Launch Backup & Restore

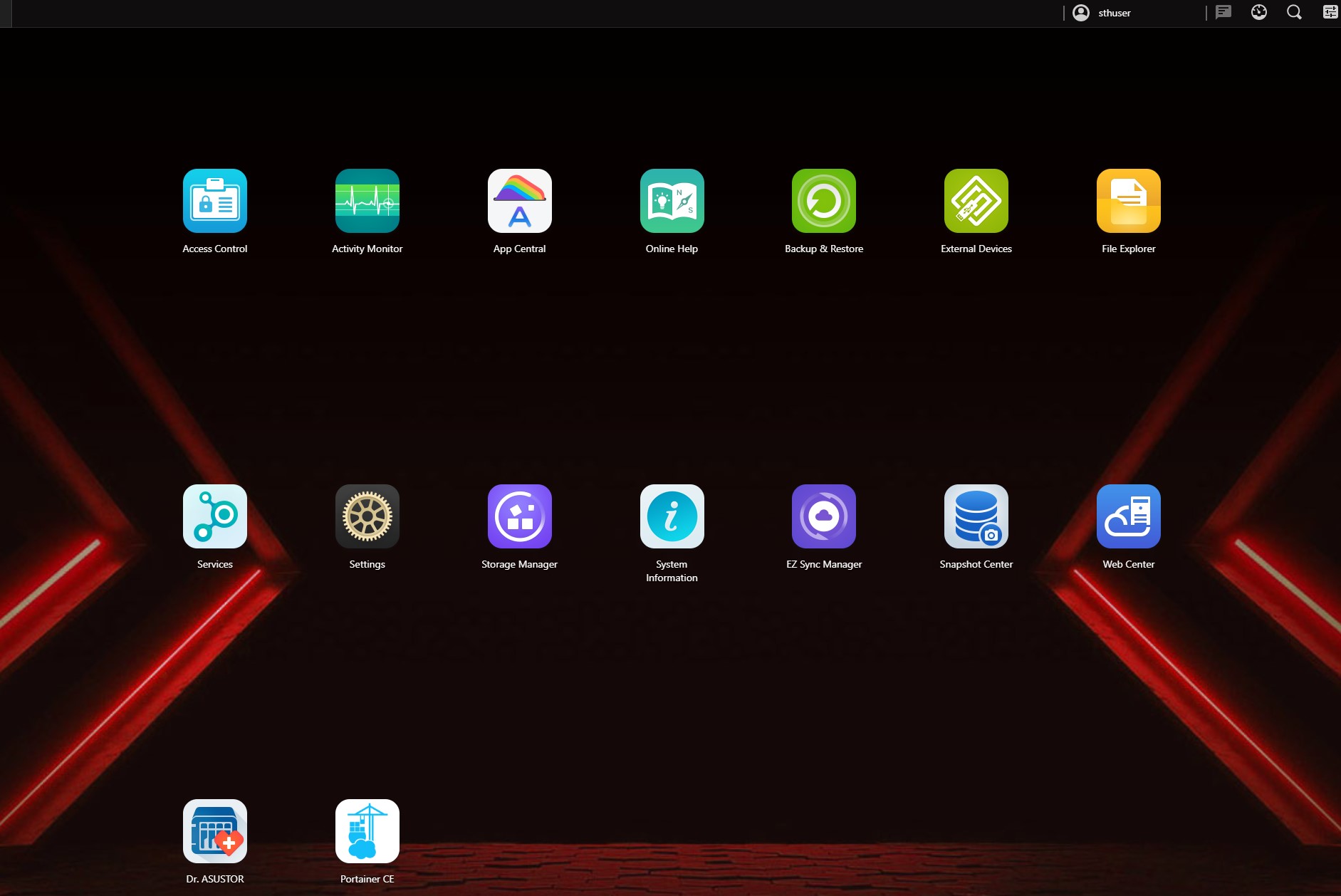pos(824,201)
